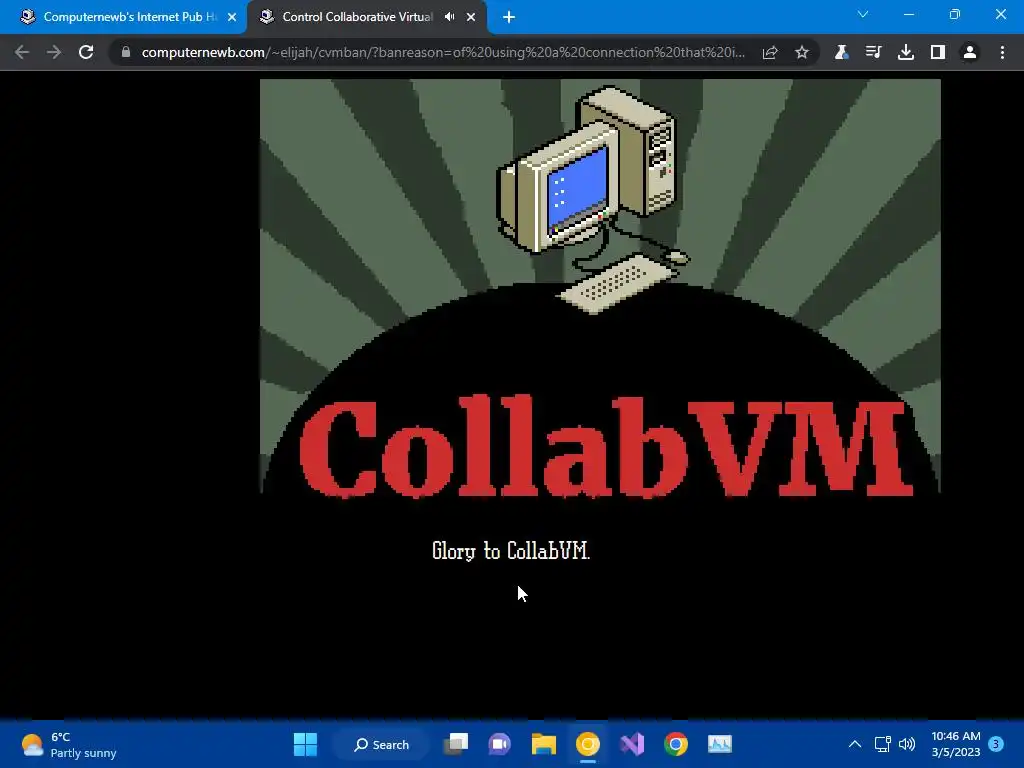Open Task View on the taskbar

coord(456,744)
